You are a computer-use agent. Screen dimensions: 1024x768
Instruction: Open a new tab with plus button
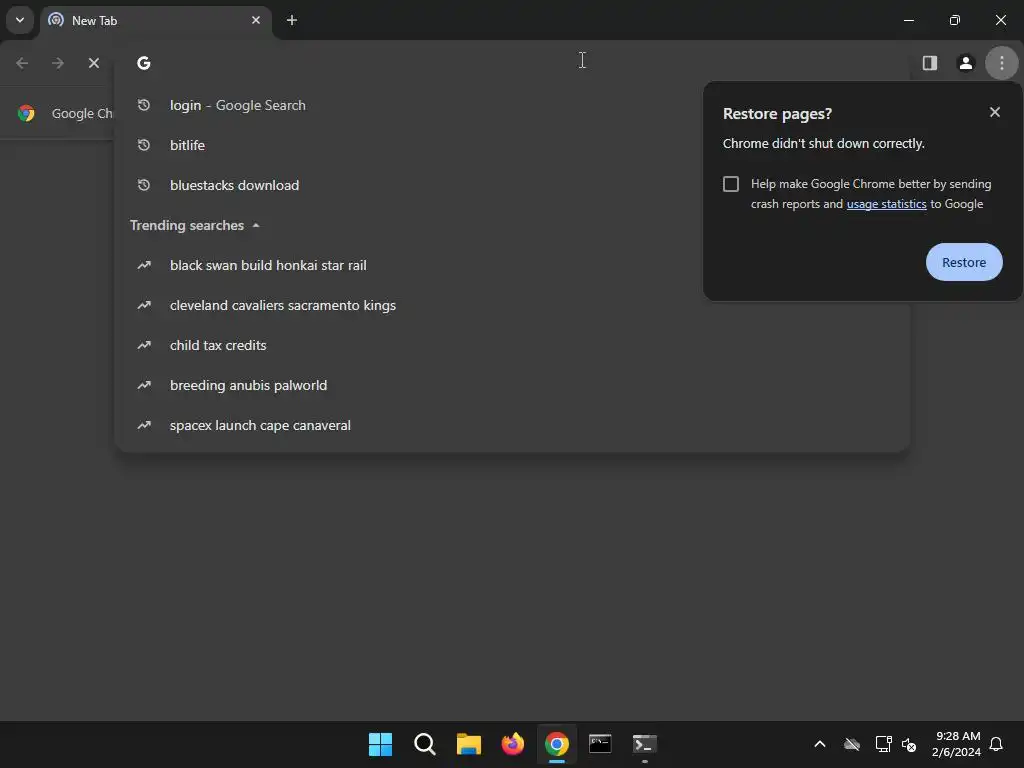coord(292,20)
